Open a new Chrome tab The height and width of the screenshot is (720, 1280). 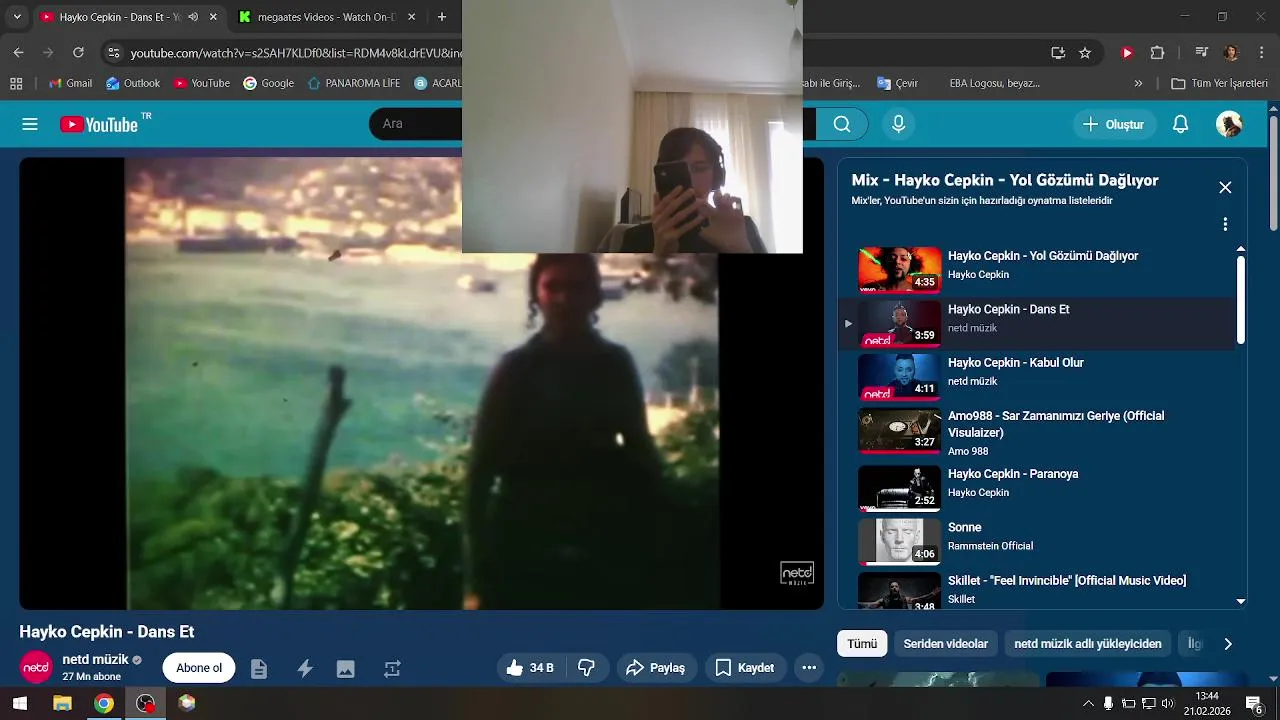coord(442,17)
